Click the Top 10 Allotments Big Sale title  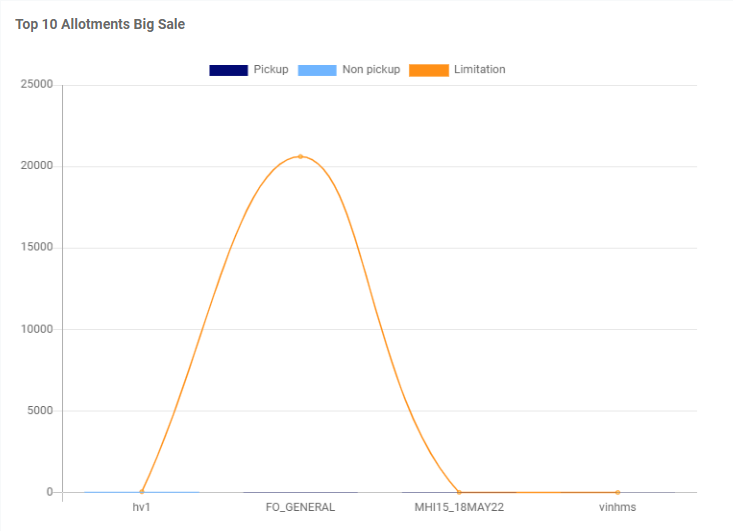tap(100, 23)
